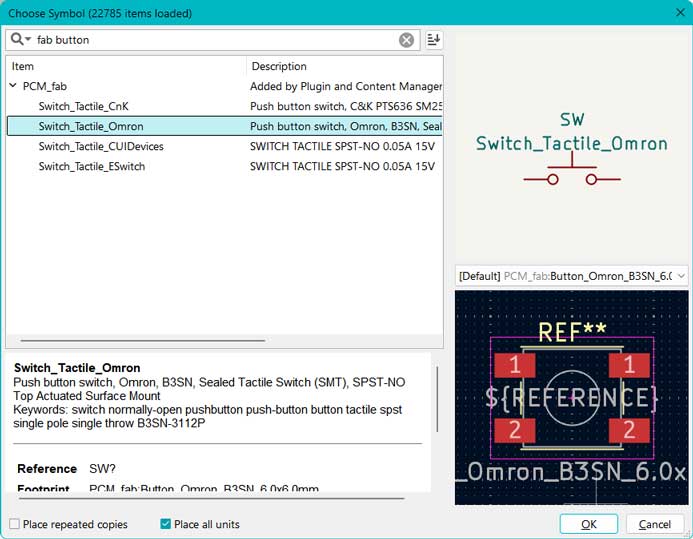
Task: Collapse the PCM_fab library
Action: pyautogui.click(x=13, y=86)
